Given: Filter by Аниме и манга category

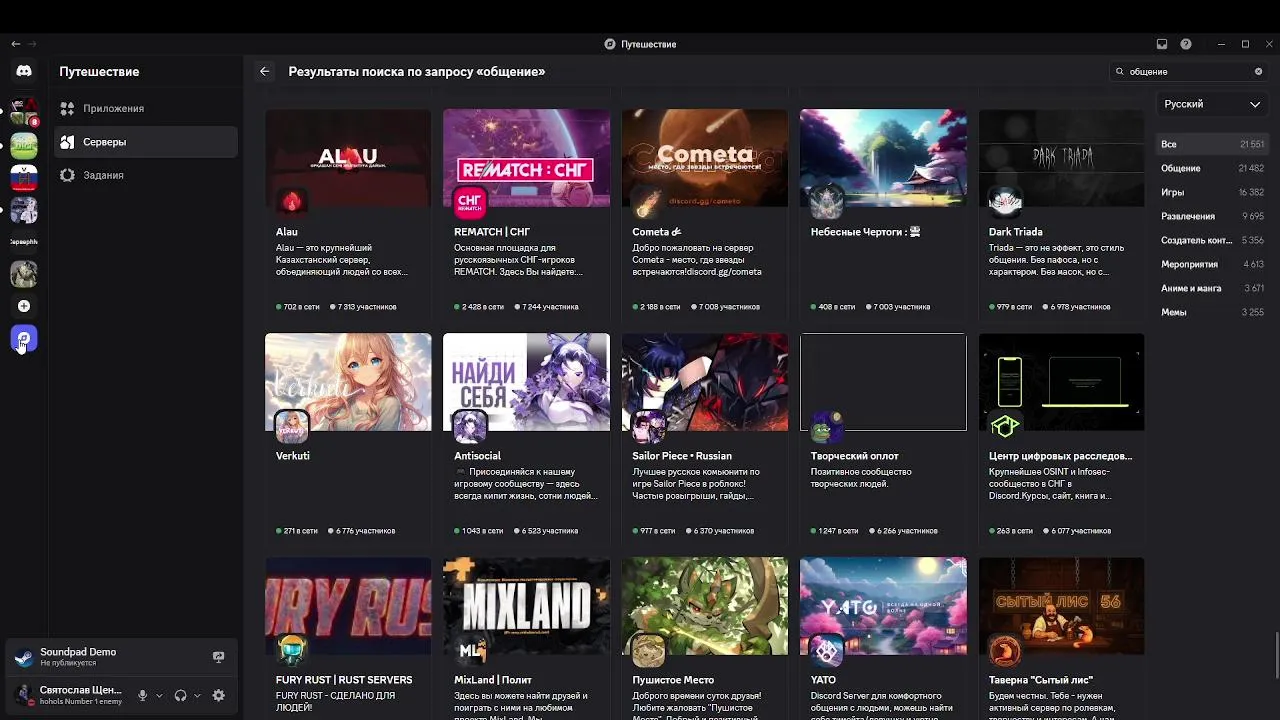Looking at the screenshot, I should 1212,288.
